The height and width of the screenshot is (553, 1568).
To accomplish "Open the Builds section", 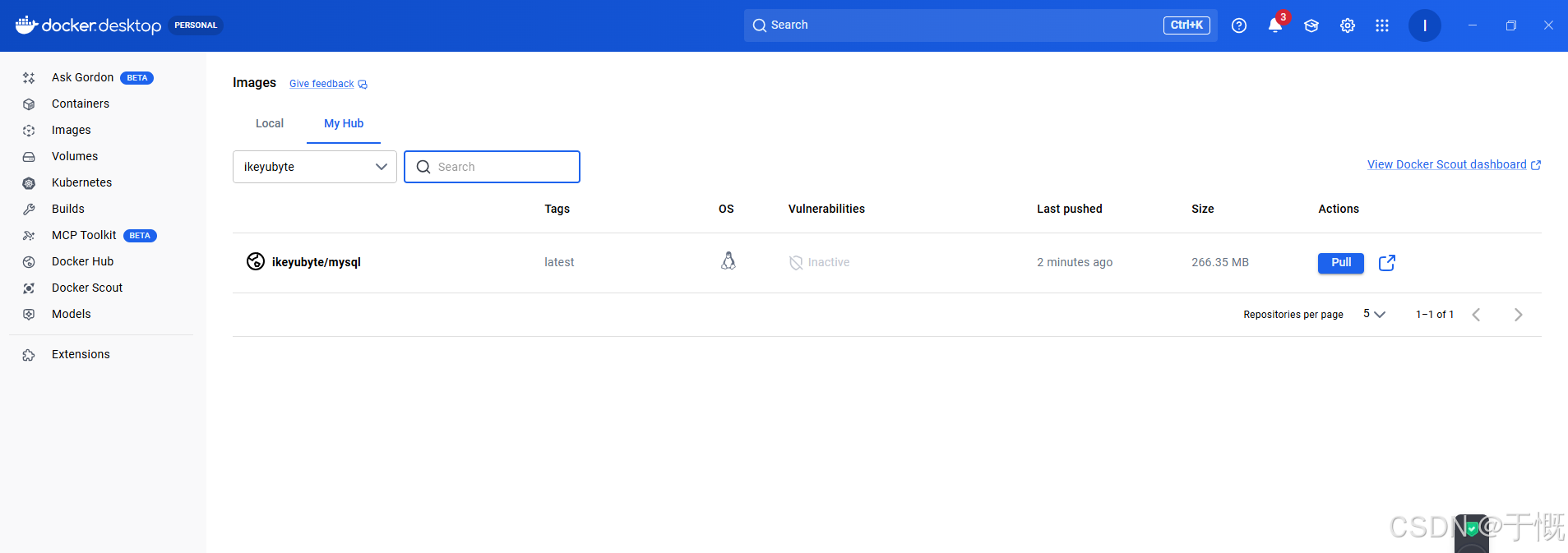I will tap(68, 209).
